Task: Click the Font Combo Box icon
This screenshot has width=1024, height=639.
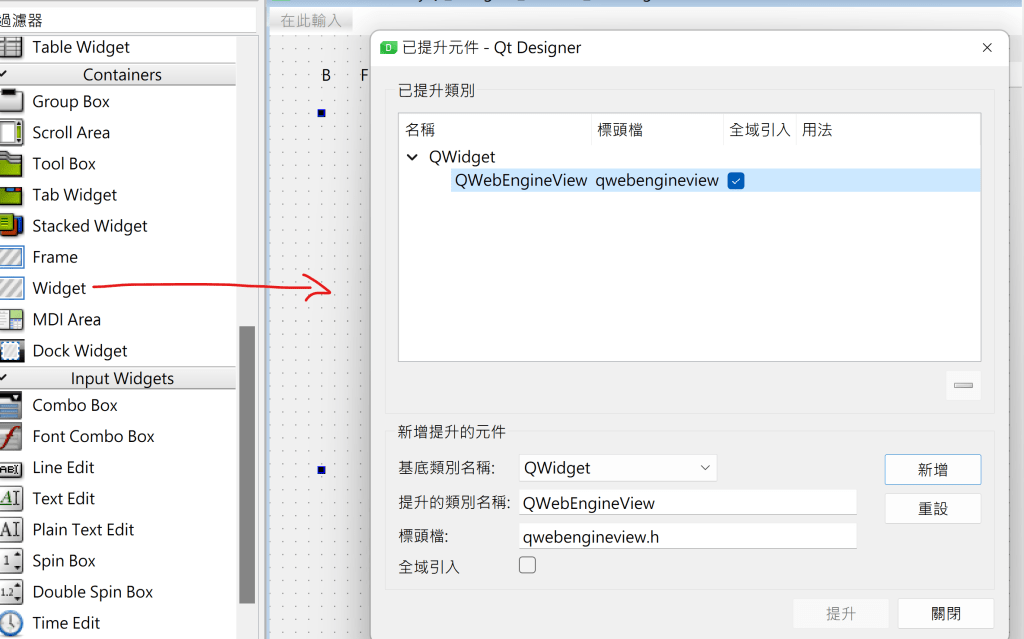Action: [11, 437]
